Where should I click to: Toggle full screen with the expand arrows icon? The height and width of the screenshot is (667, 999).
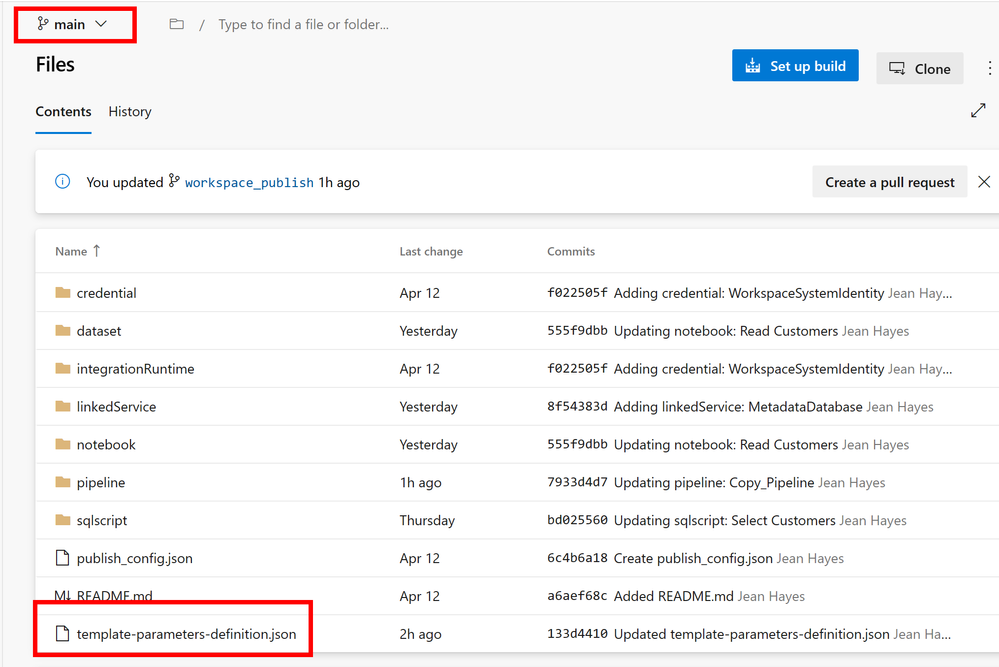pos(978,110)
